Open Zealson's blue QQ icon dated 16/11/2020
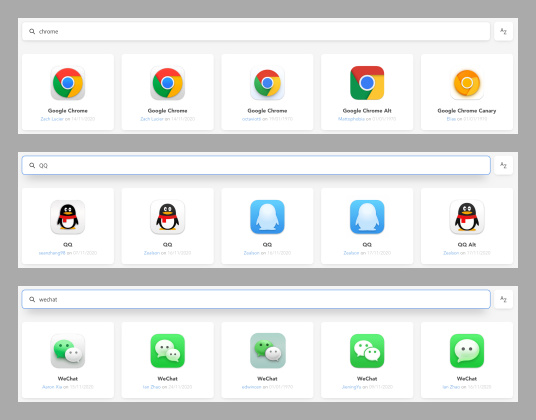Viewport: 536px width, 420px height. tap(267, 217)
